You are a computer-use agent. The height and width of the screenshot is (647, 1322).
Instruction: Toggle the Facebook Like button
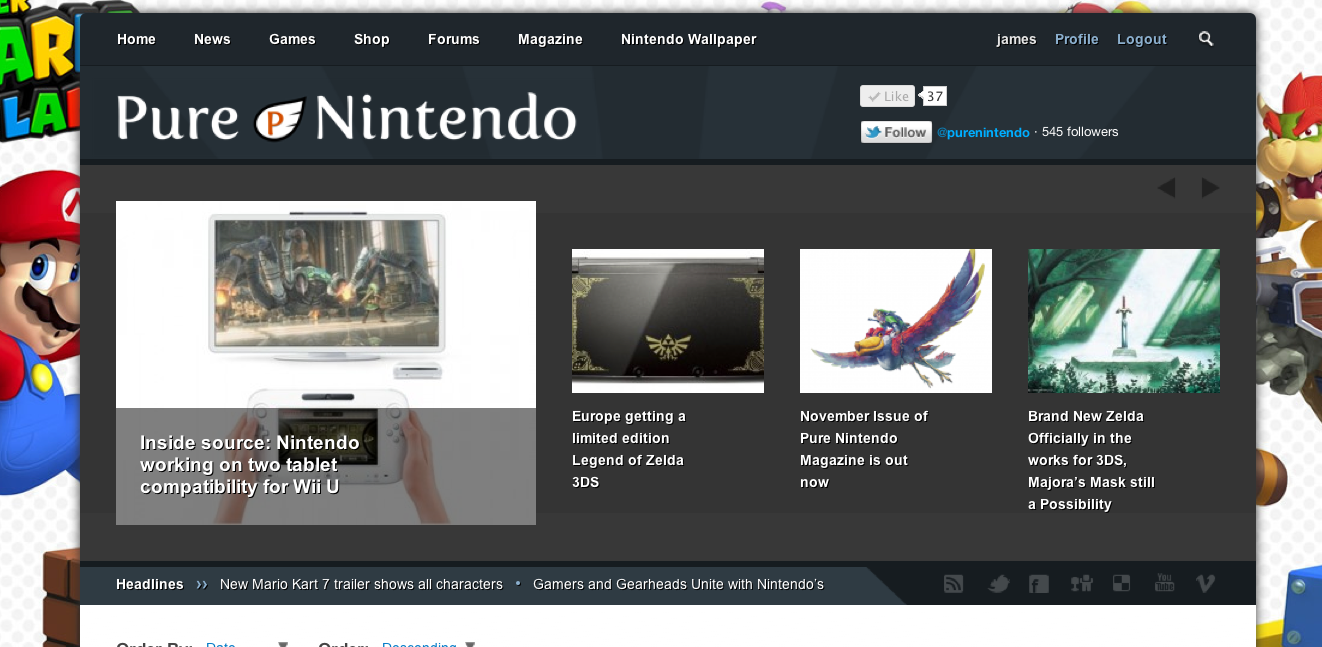886,95
